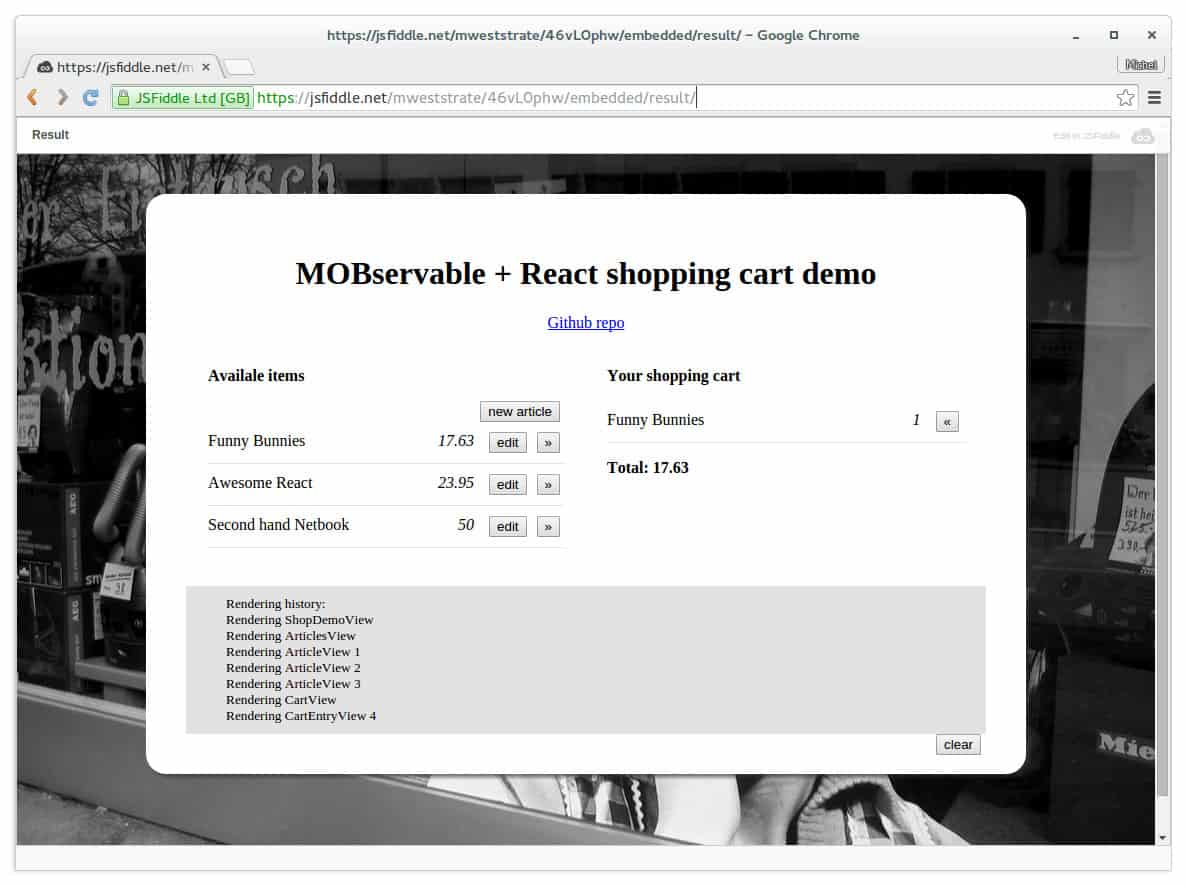
Task: Click the browser forward navigation arrow
Action: point(60,97)
